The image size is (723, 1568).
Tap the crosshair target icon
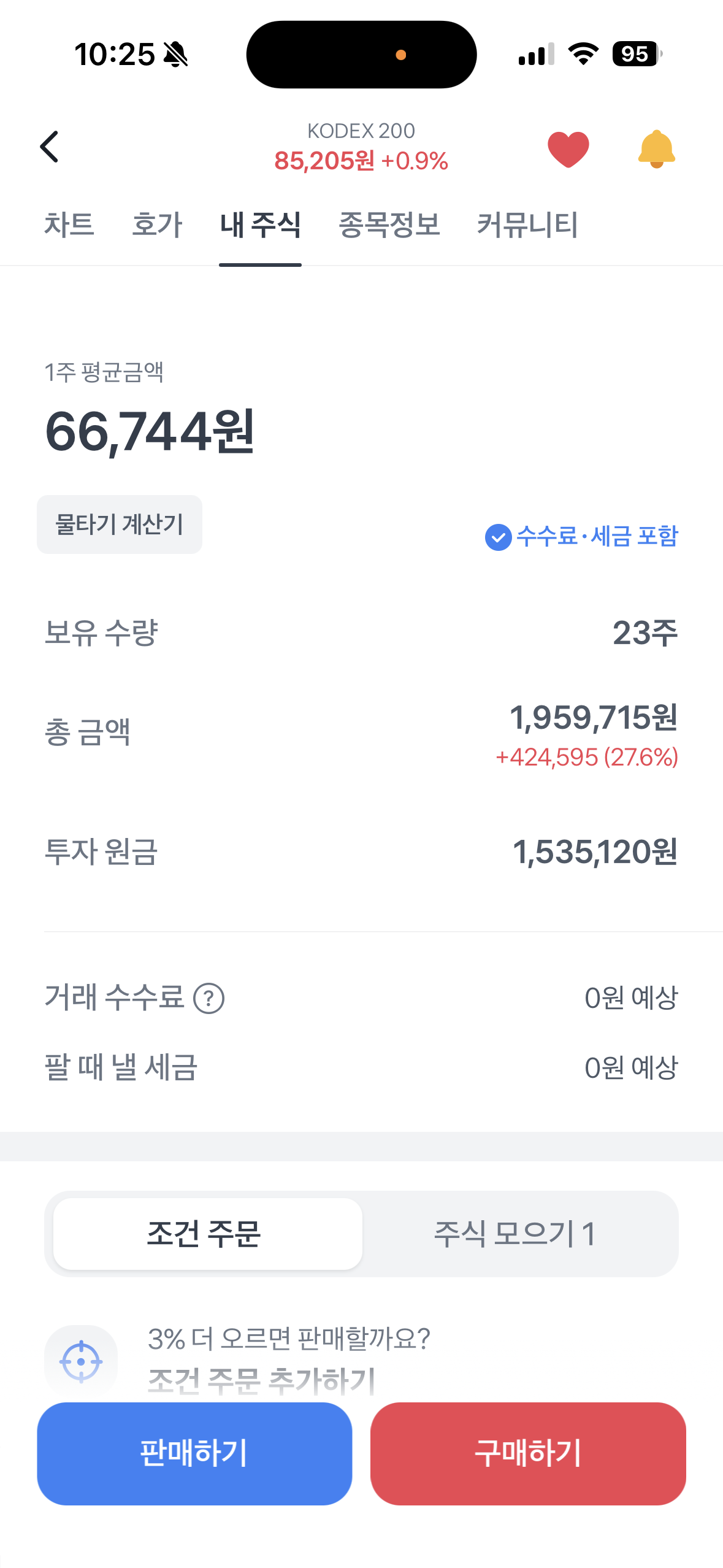[x=81, y=1361]
